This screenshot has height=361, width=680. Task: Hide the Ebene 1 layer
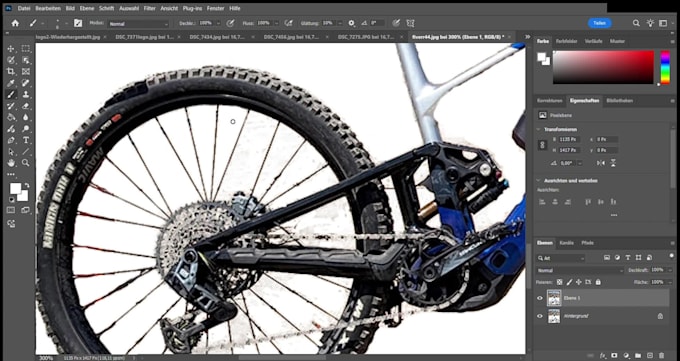[540, 298]
